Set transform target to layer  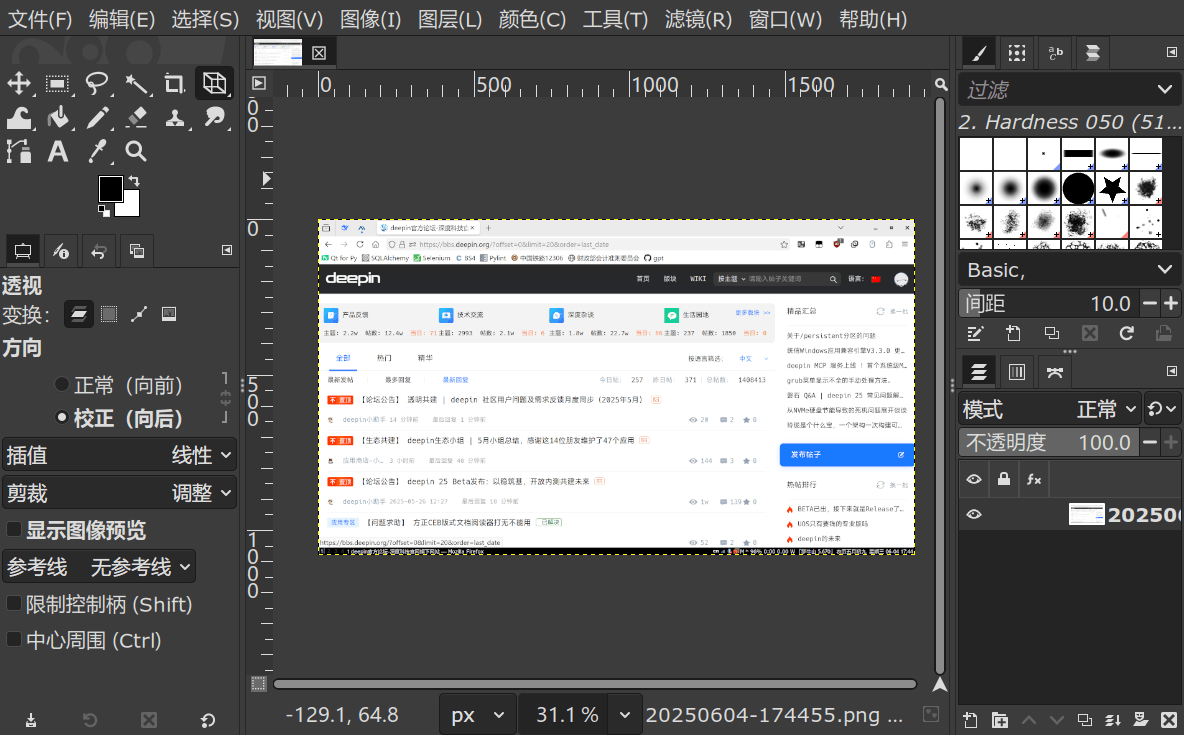pos(79,314)
